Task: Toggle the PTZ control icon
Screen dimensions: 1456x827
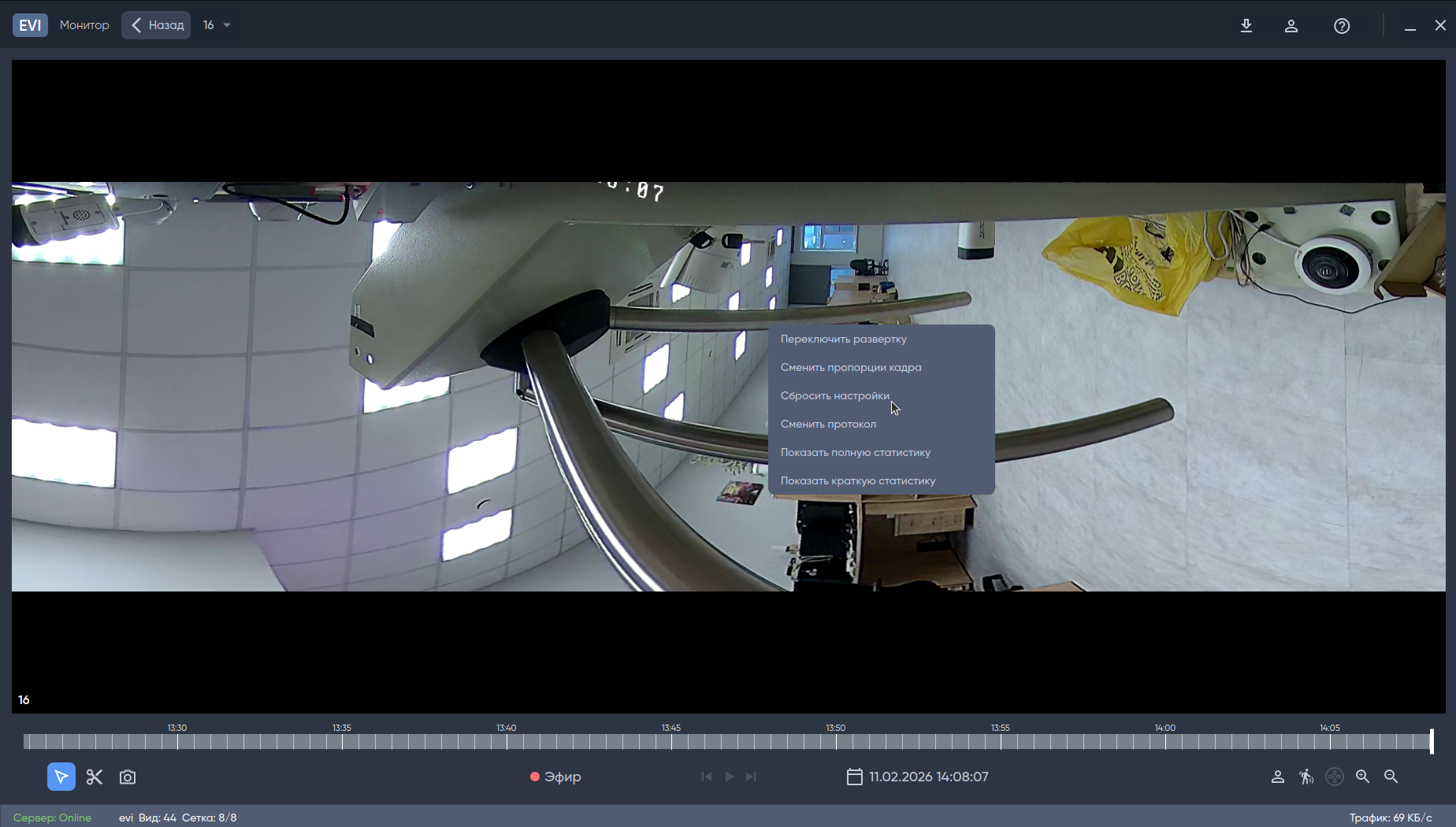Action: (x=1335, y=777)
